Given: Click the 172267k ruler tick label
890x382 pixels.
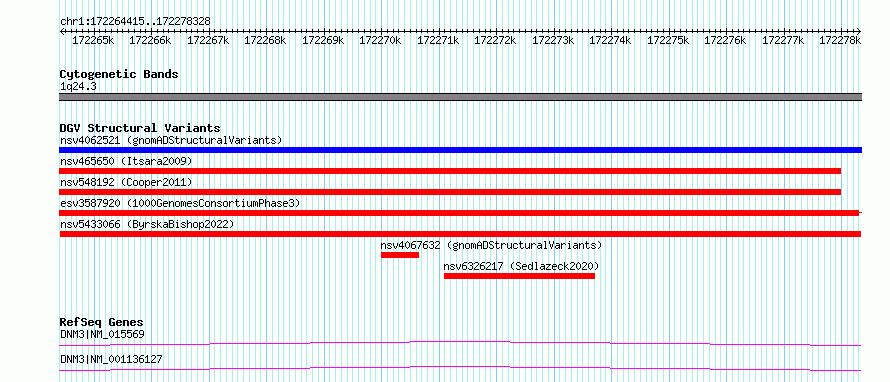Looking at the screenshot, I should pos(208,41).
